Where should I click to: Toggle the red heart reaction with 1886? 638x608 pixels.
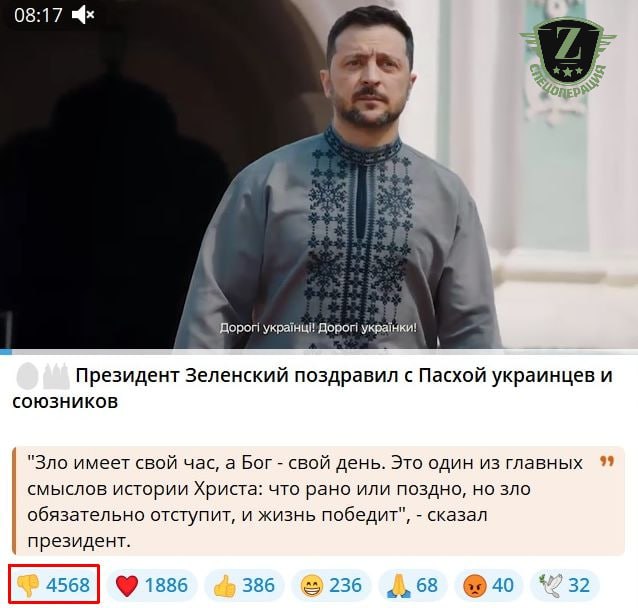point(152,585)
